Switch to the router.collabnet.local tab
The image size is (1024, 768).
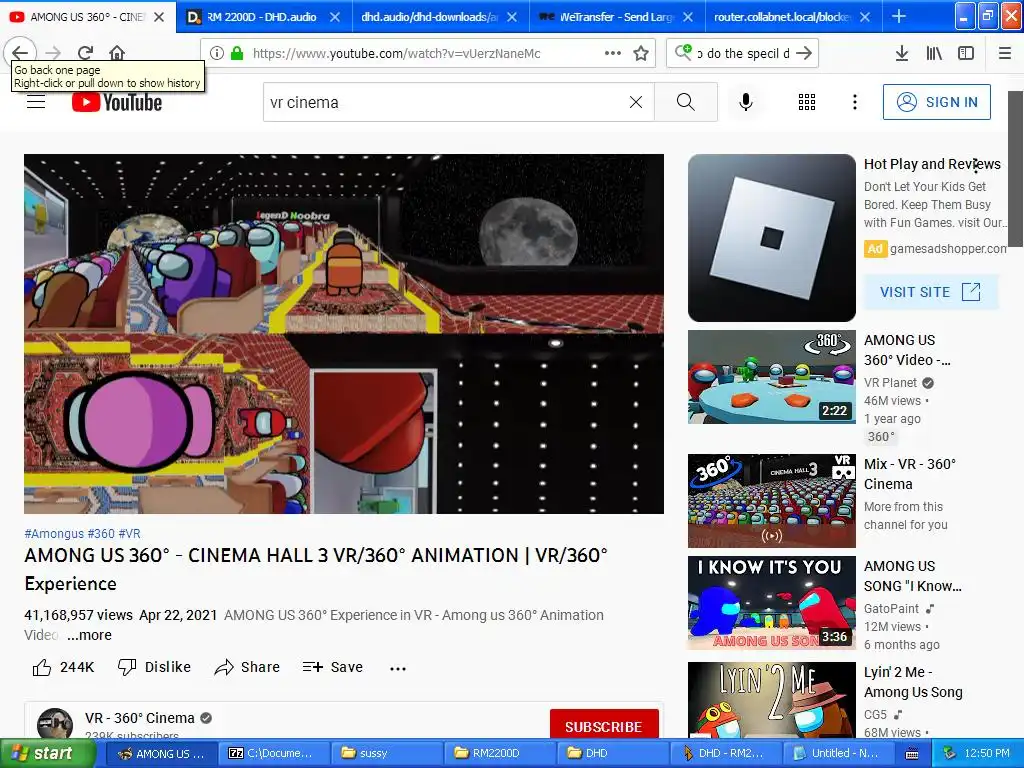coord(782,17)
